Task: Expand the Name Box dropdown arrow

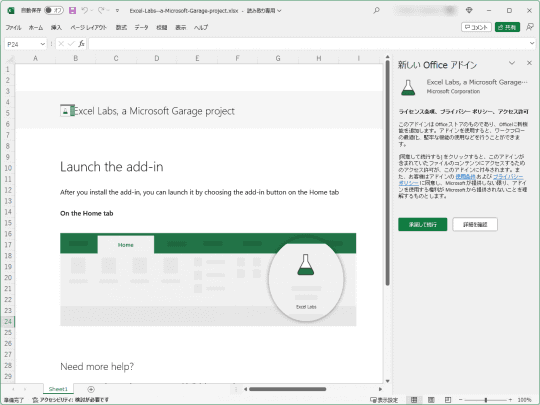Action: (43, 44)
